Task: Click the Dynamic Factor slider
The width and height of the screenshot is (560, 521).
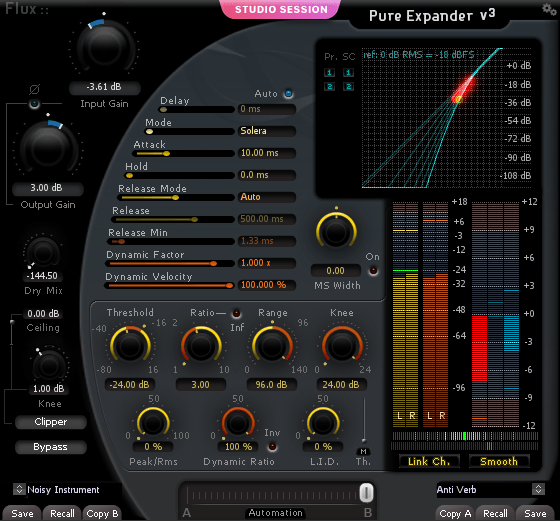Action: [170, 264]
